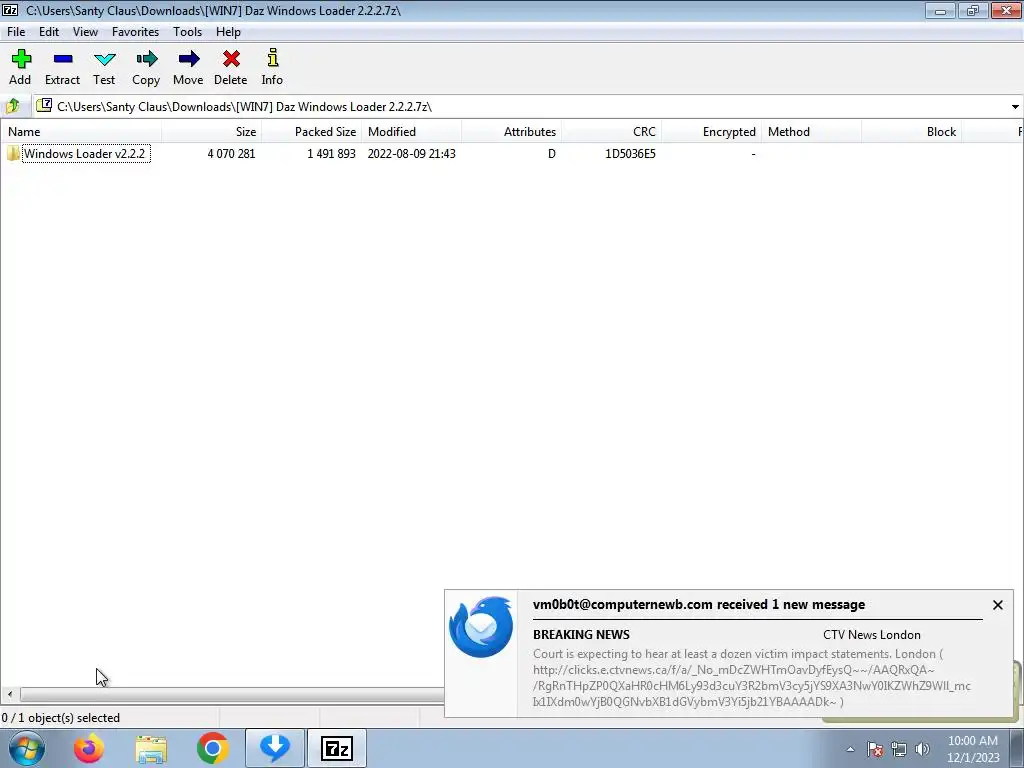
Task: Launch Firefox from the taskbar
Action: 88,748
